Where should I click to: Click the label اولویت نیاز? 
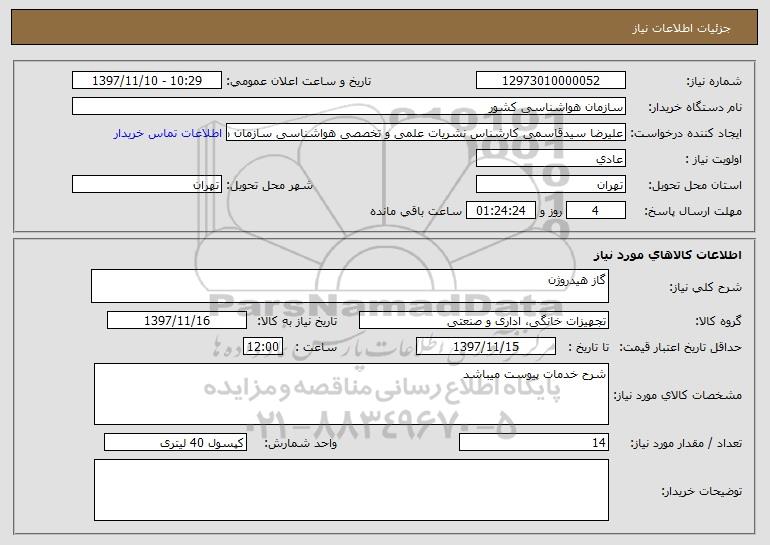(x=714, y=159)
